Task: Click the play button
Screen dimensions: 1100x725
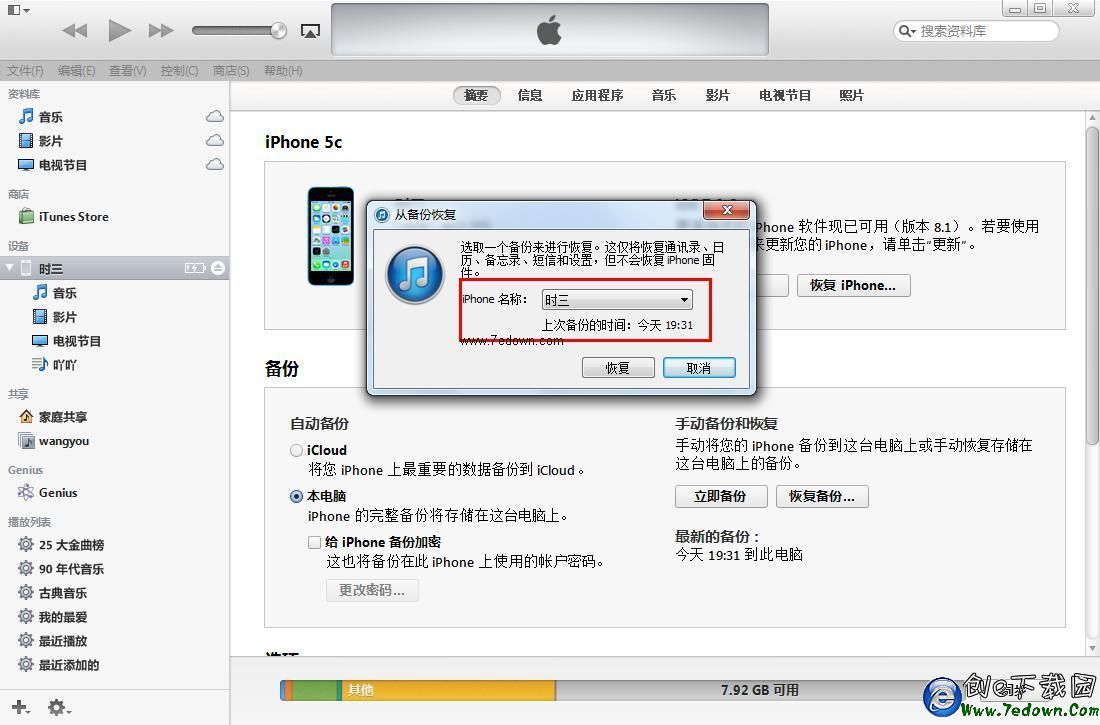Action: click(119, 30)
